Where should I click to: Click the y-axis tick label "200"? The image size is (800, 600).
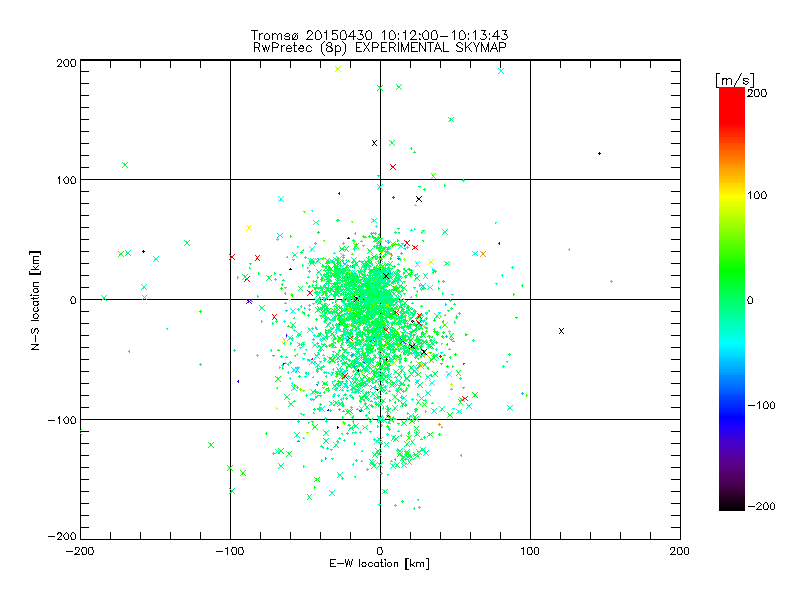[66, 63]
